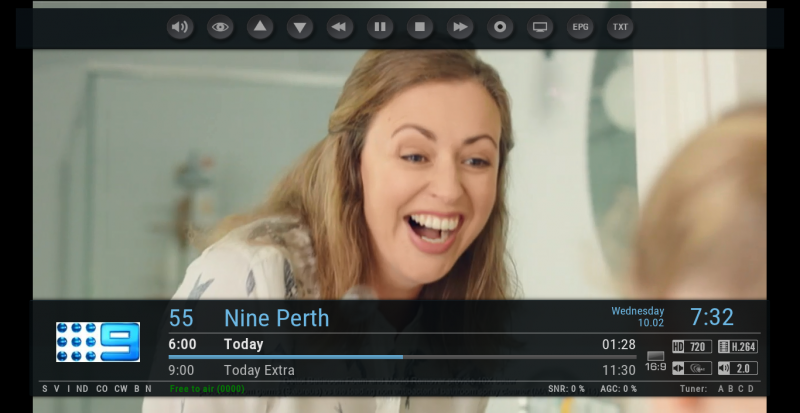Screen dimensions: 800x413
Task: Click the 16:9 aspect ratio icon
Action: tap(656, 361)
